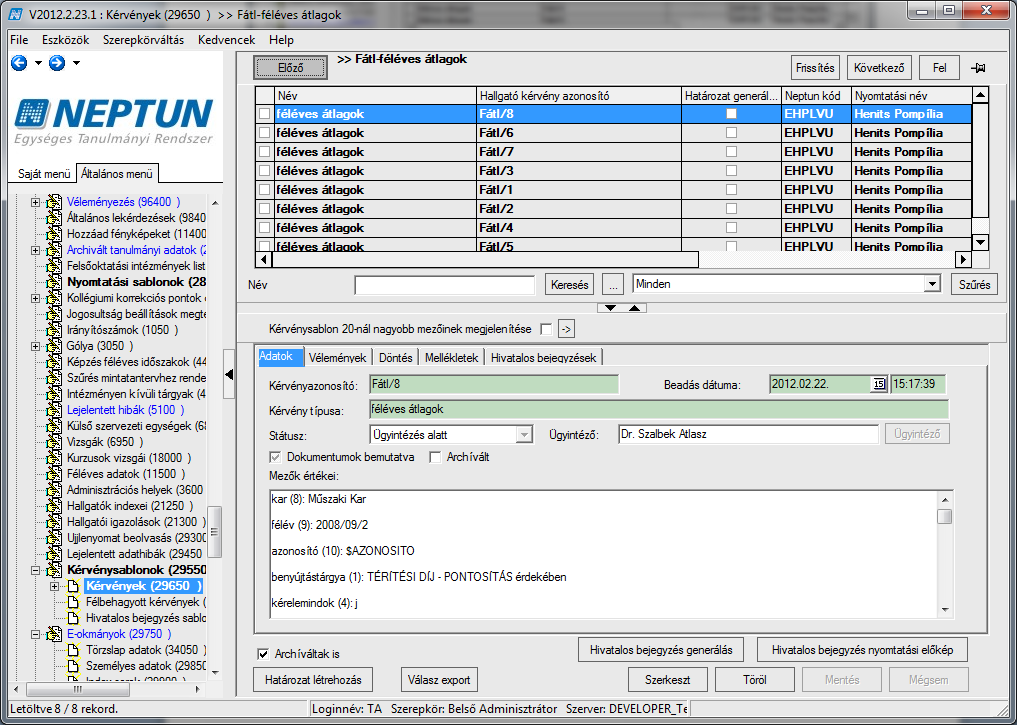Open the Eszközök menu

point(66,40)
